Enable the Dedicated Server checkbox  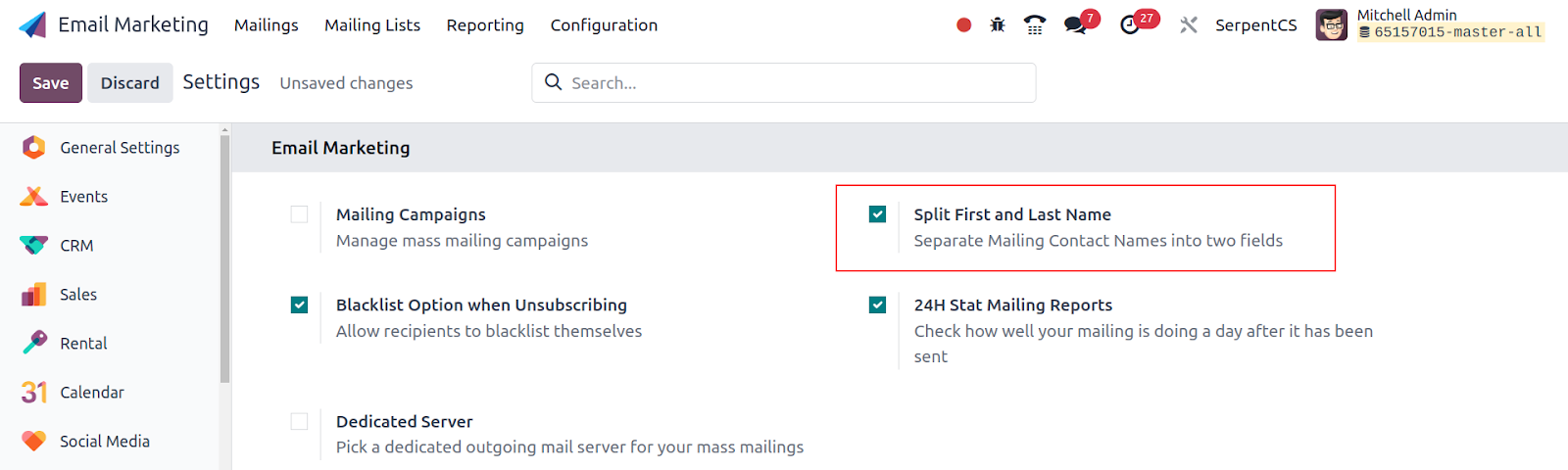pyautogui.click(x=300, y=422)
